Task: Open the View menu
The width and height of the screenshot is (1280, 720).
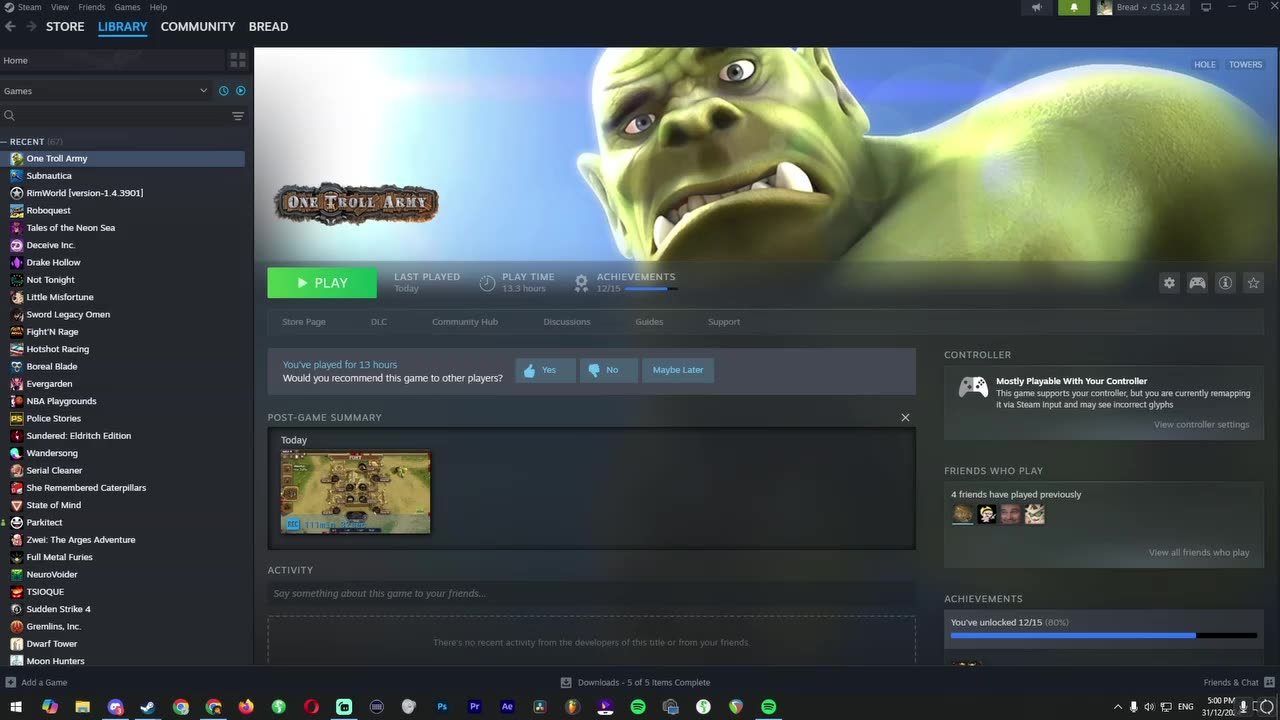Action: point(60,7)
